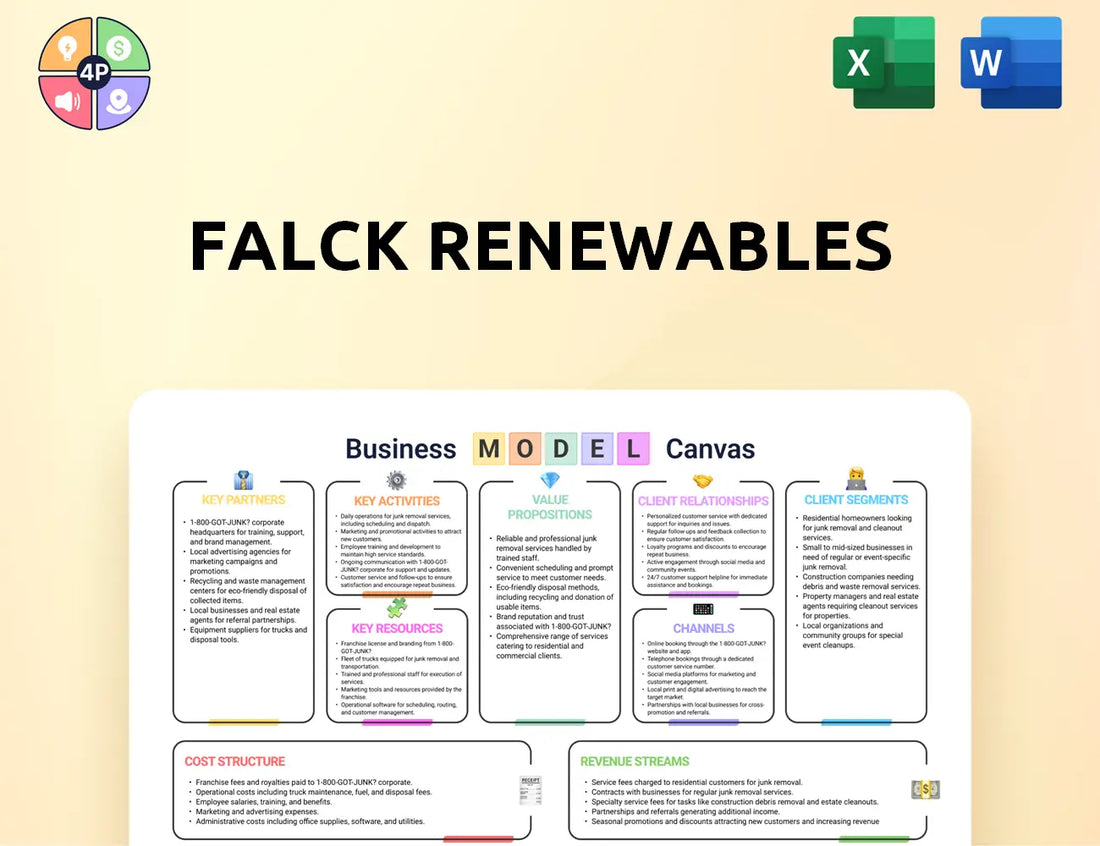Click the 4P center badge of the logo

94,72
